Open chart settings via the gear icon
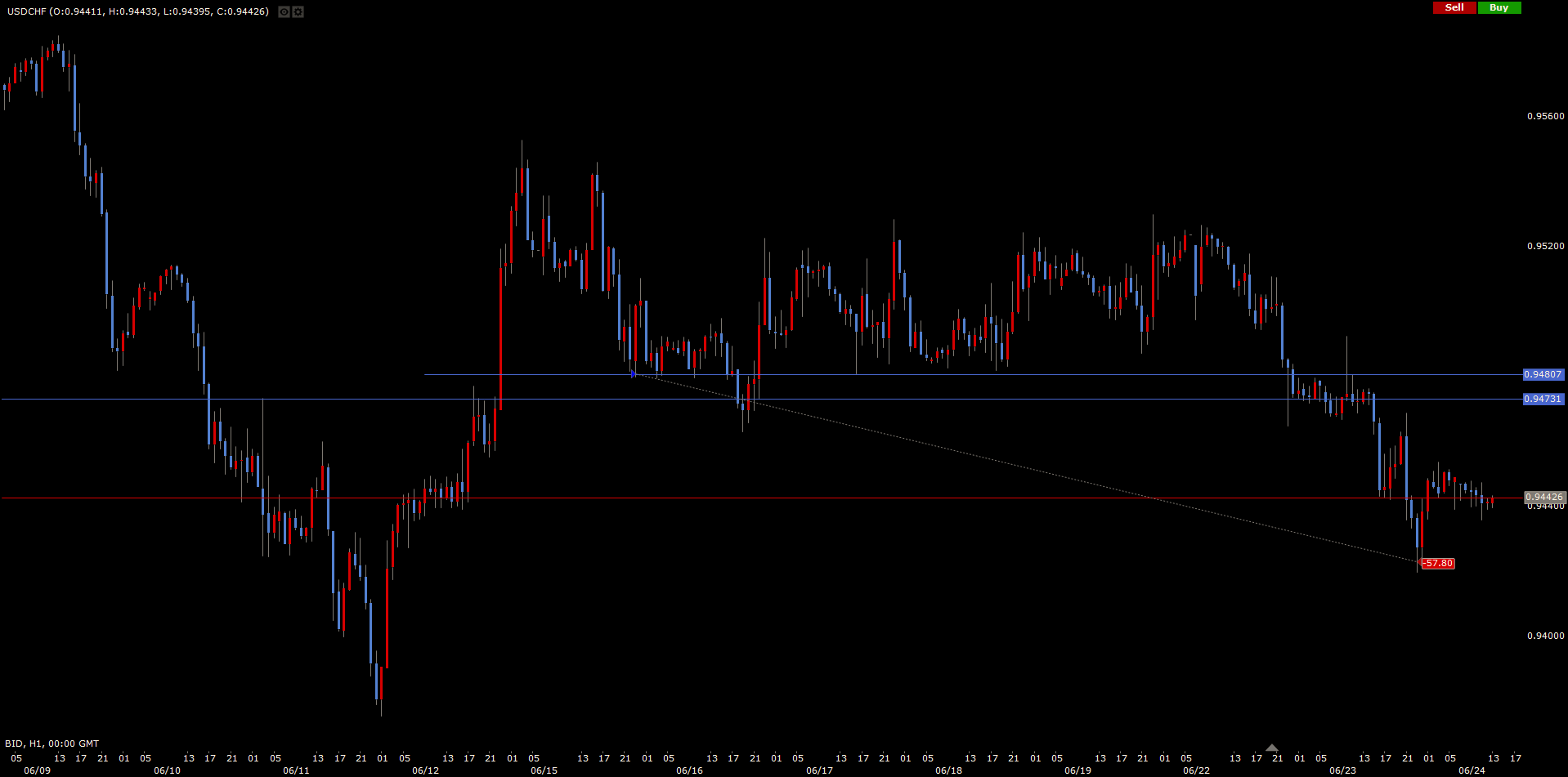The image size is (1568, 777). pos(298,12)
